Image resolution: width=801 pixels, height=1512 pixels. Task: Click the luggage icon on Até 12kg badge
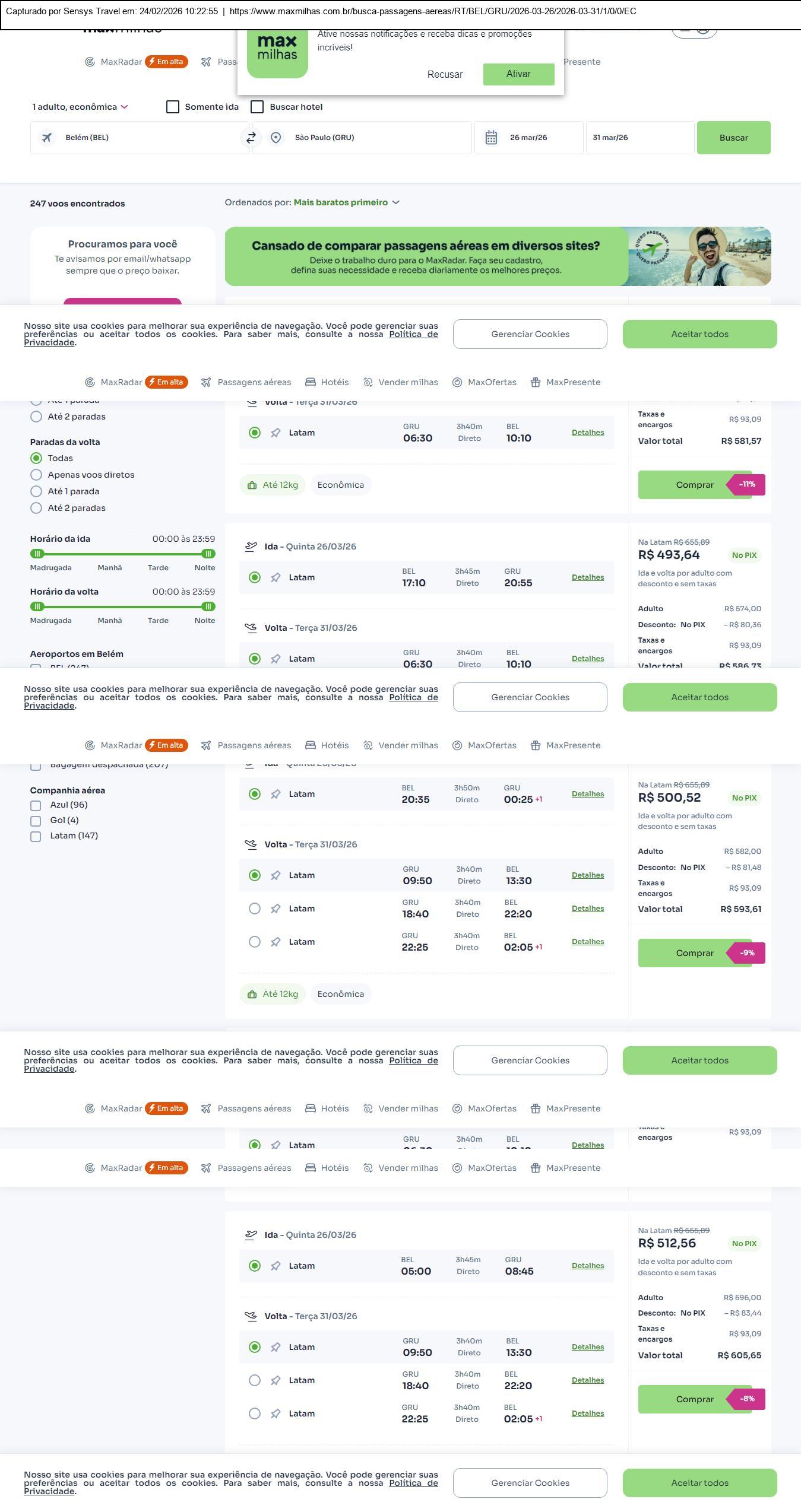pos(252,485)
